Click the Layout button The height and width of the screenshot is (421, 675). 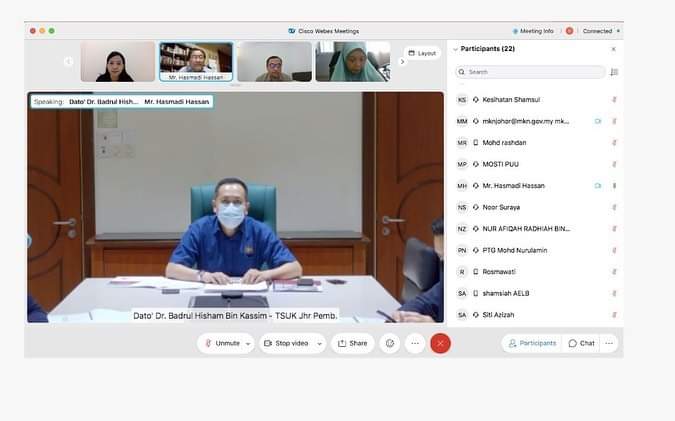click(422, 53)
